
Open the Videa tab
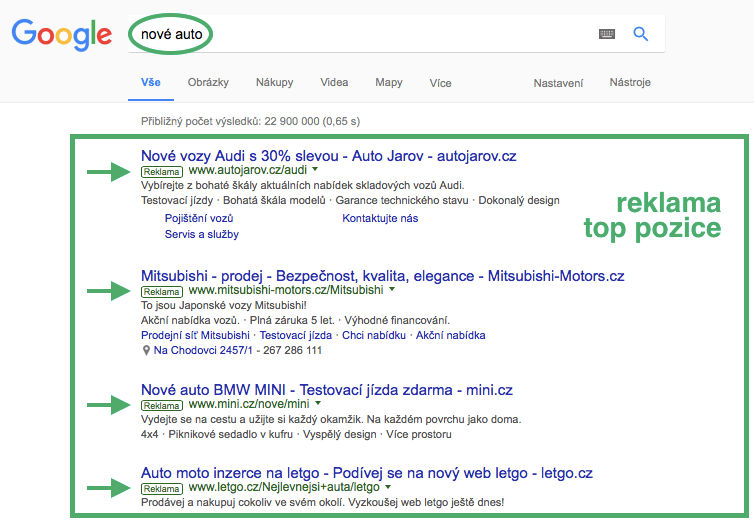click(334, 83)
